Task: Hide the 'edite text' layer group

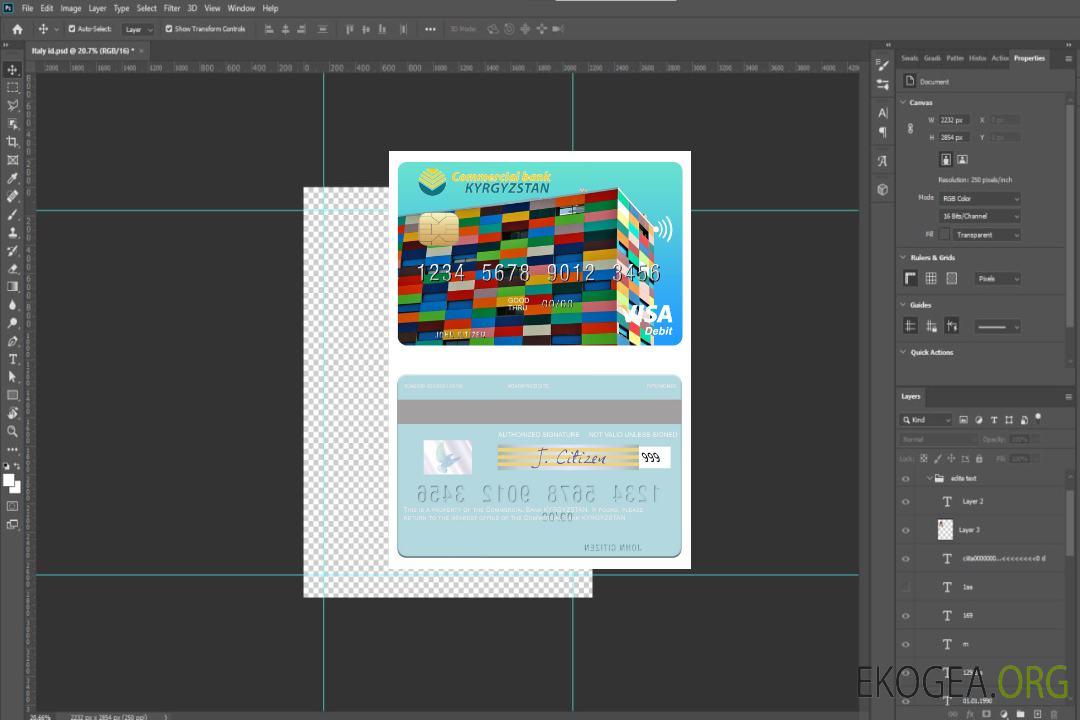Action: [906, 479]
